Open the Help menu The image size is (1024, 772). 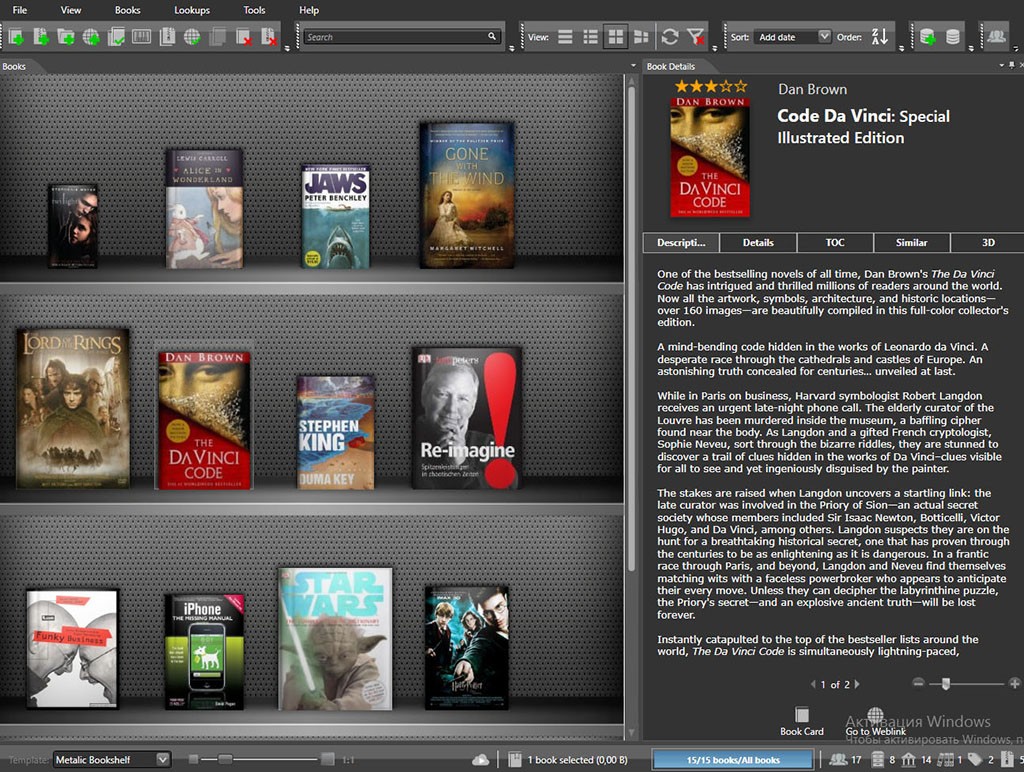(309, 10)
